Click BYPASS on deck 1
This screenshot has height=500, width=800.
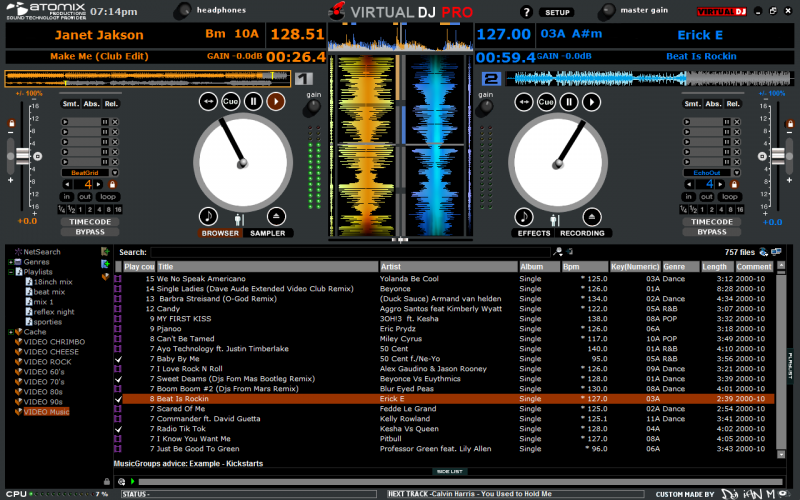(90, 232)
